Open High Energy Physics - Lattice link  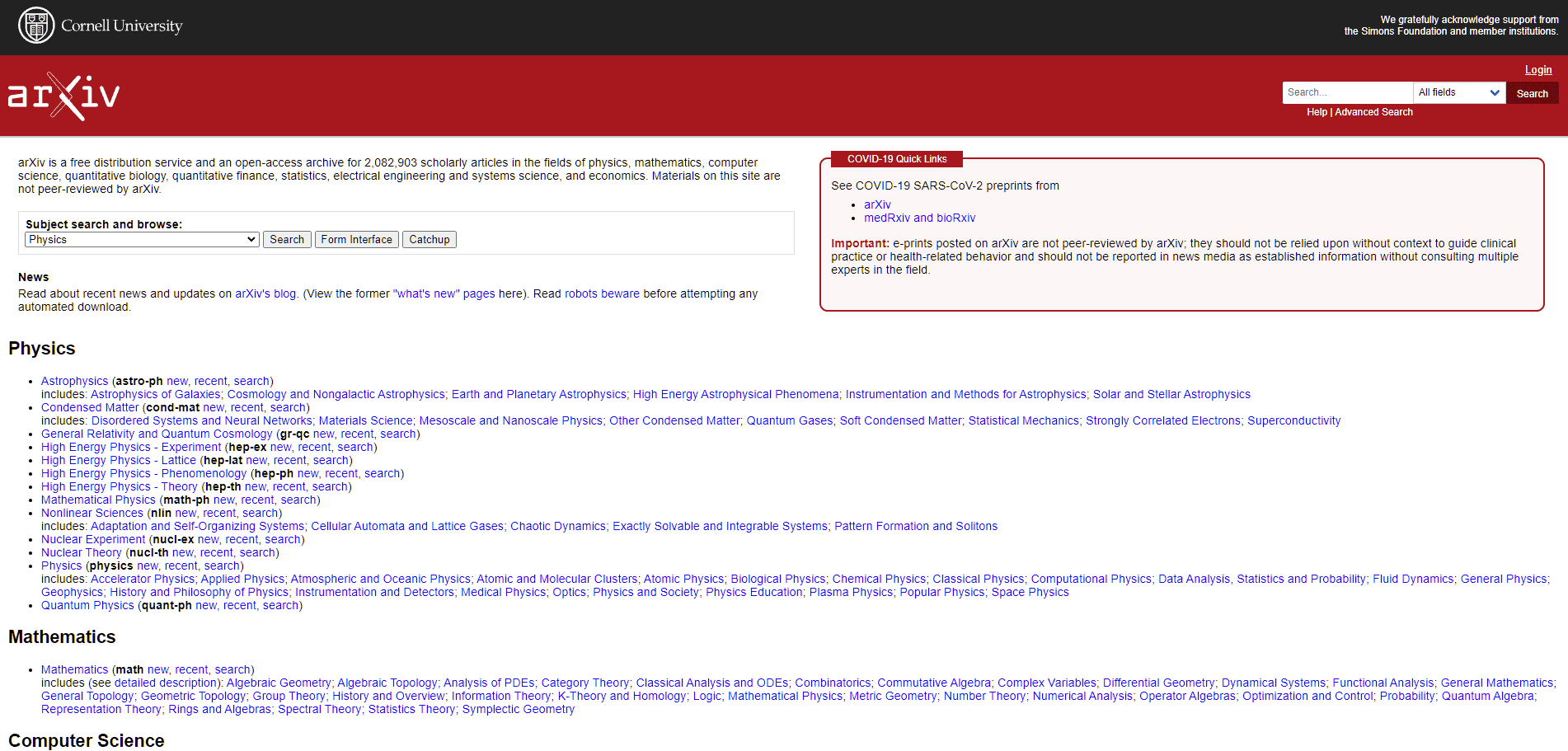click(119, 460)
